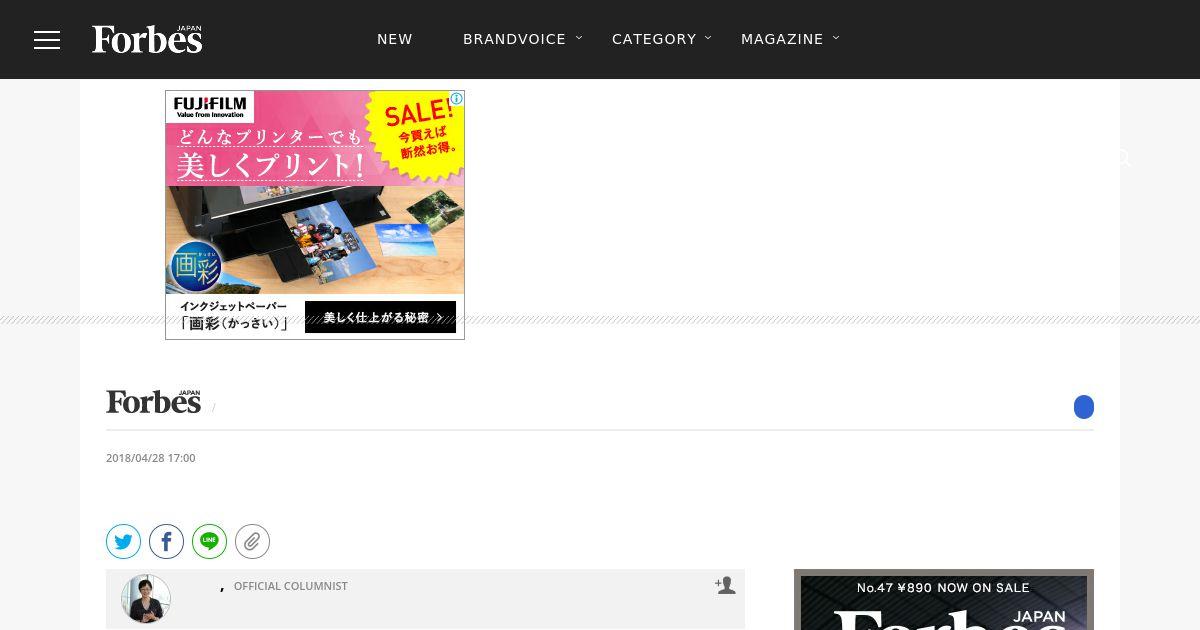Screen dimensions: 1200x630
Task: Click the Forbes Japan breadcrumb logo
Action: tap(154, 401)
